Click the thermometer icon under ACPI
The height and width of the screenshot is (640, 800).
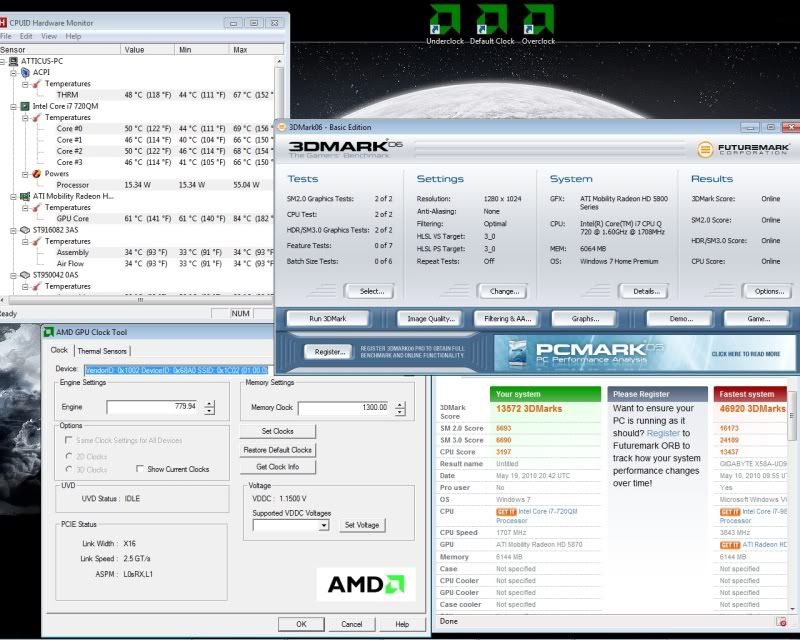click(x=37, y=84)
